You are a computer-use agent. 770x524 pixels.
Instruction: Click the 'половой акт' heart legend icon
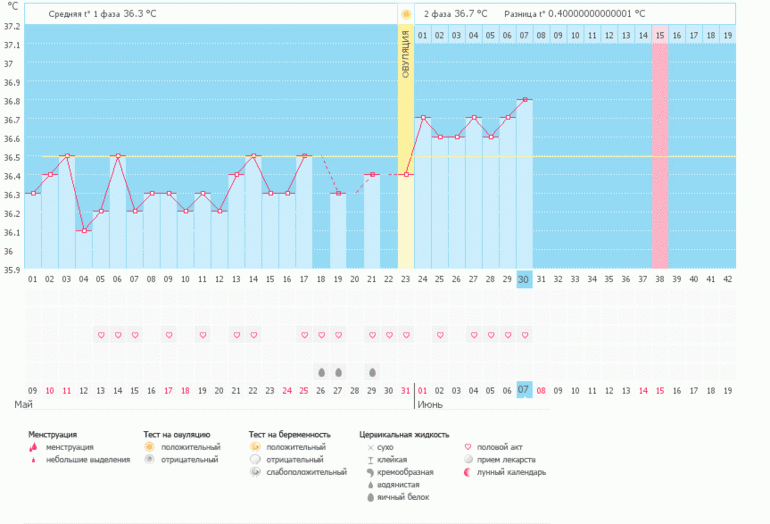click(x=468, y=447)
